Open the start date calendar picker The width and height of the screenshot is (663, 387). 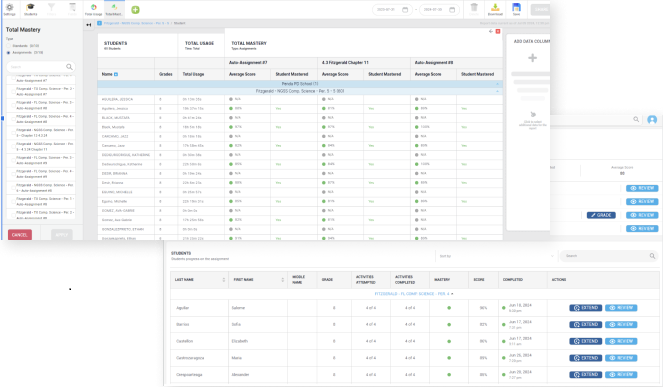(405, 10)
